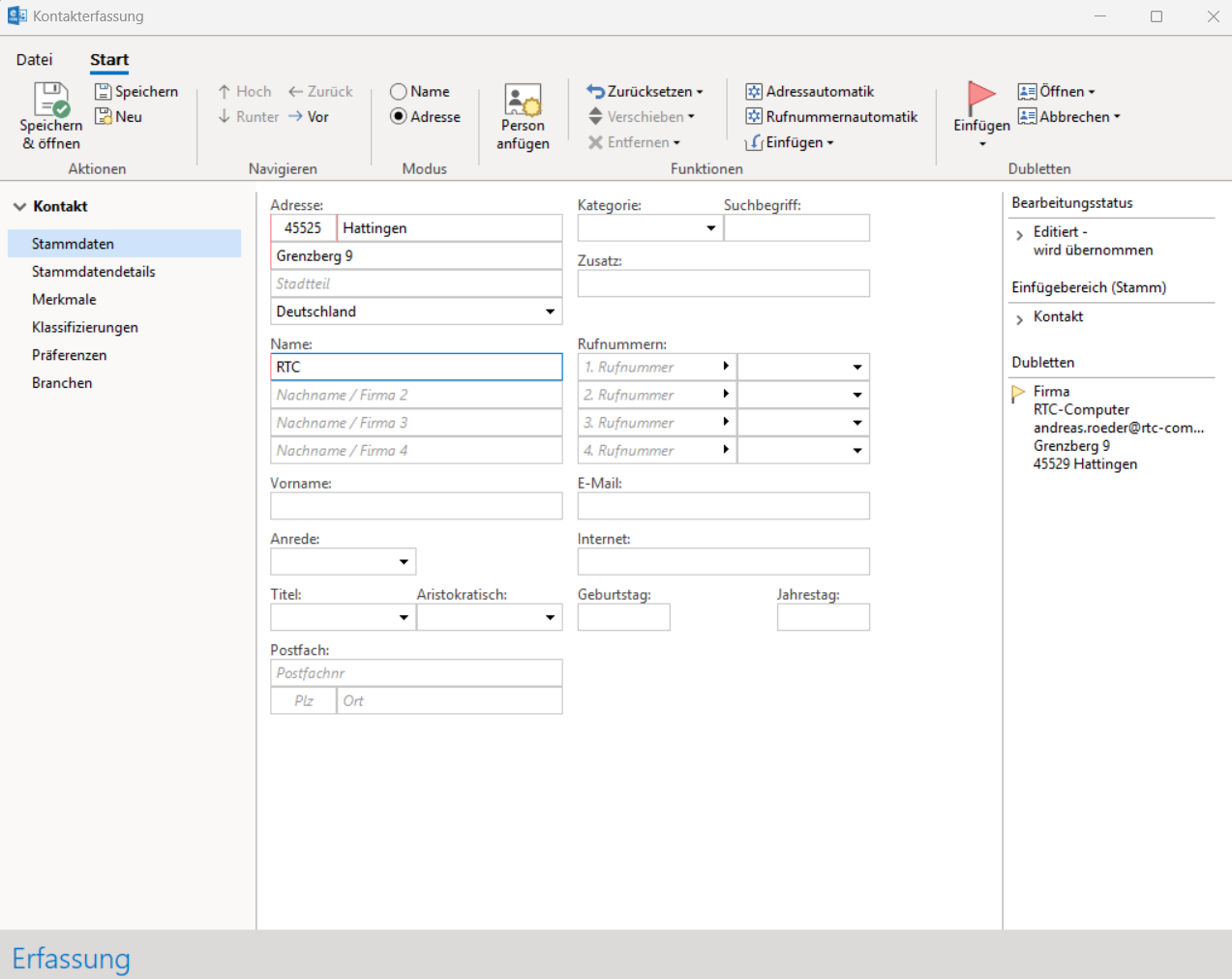The width and height of the screenshot is (1232, 979).
Task: Click the red Einfügen flag icon
Action: pyautogui.click(x=981, y=96)
